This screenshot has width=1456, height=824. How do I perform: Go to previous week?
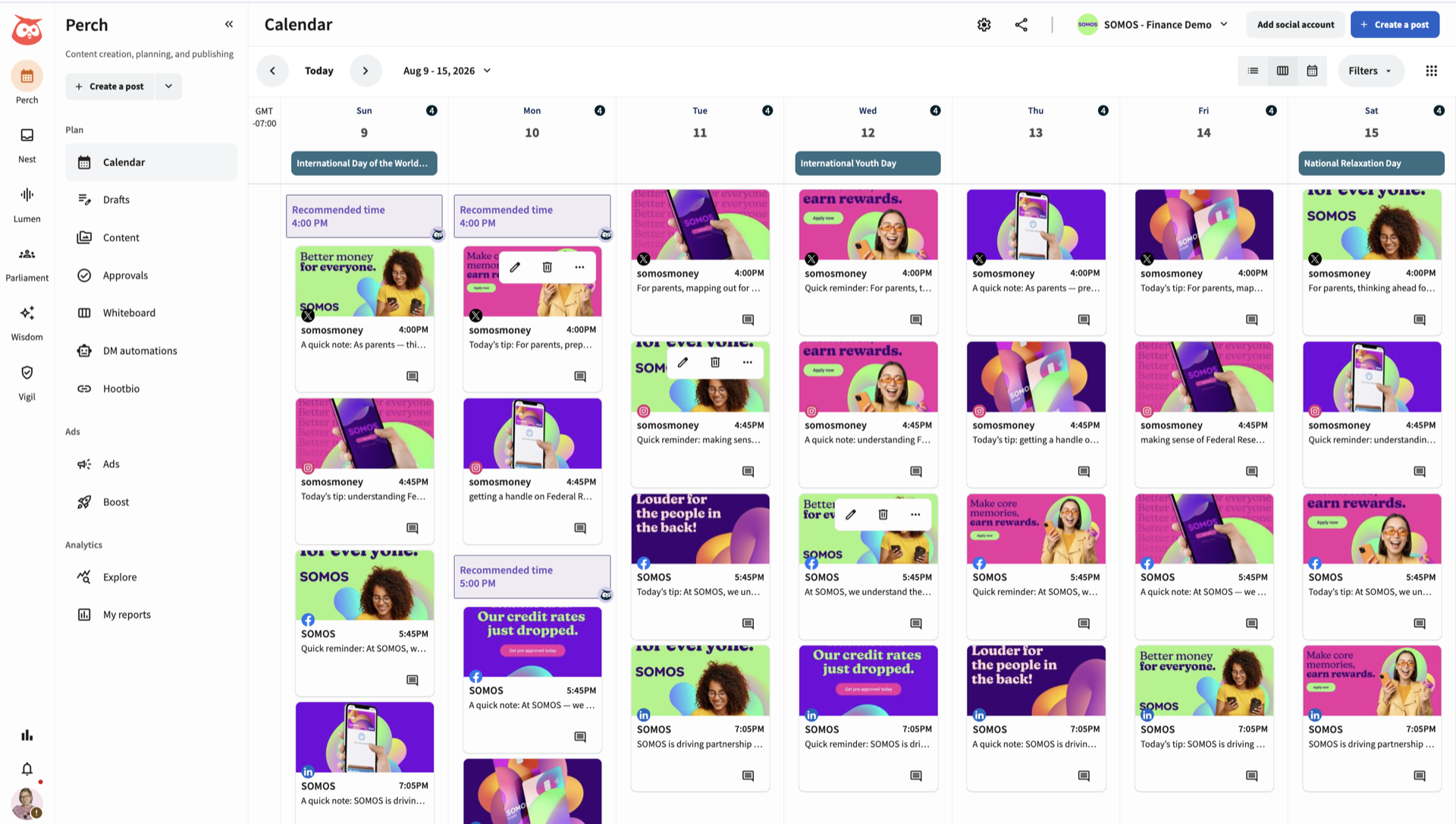point(272,71)
